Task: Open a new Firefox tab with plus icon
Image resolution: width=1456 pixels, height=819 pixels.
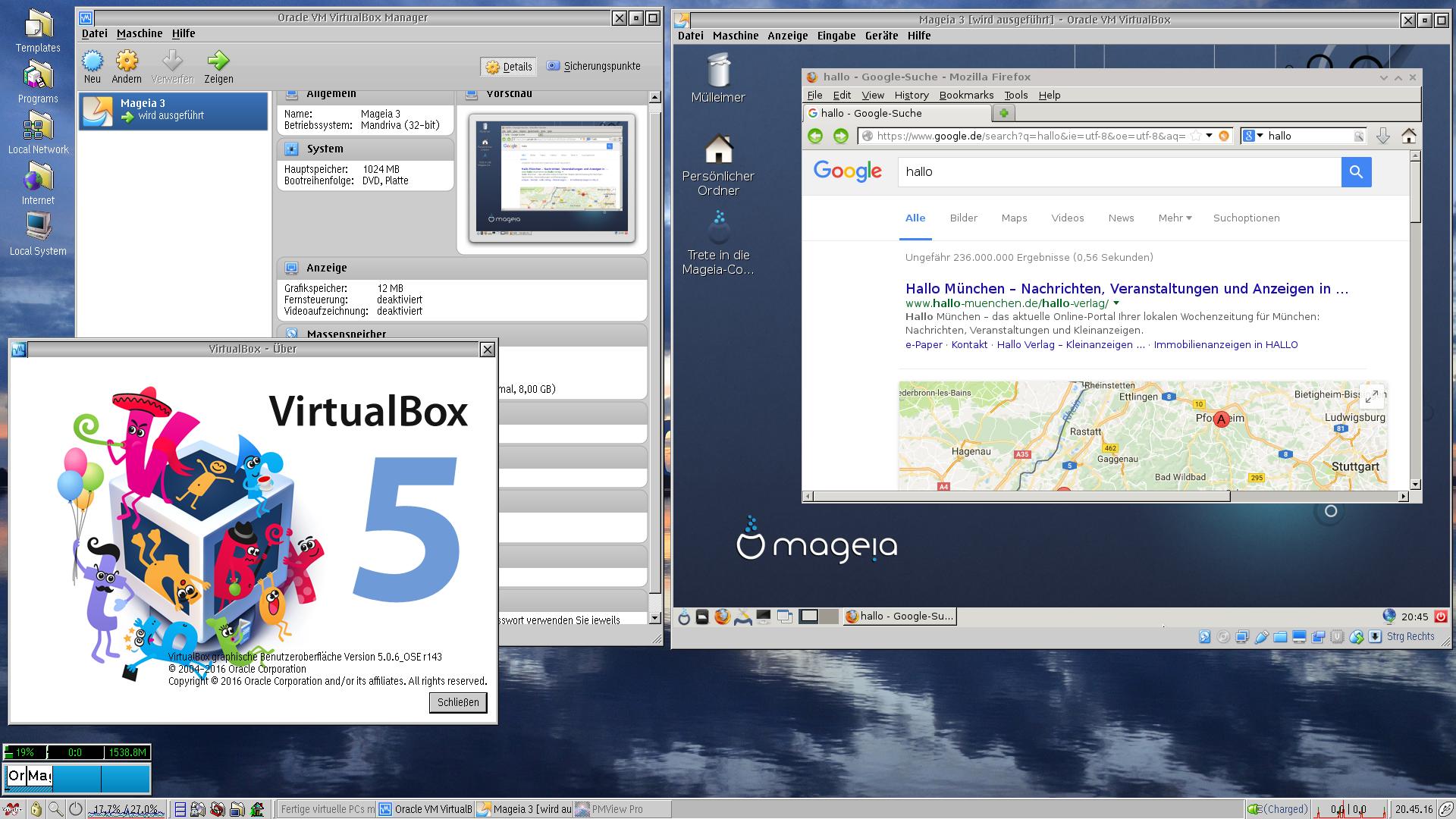Action: [1004, 114]
